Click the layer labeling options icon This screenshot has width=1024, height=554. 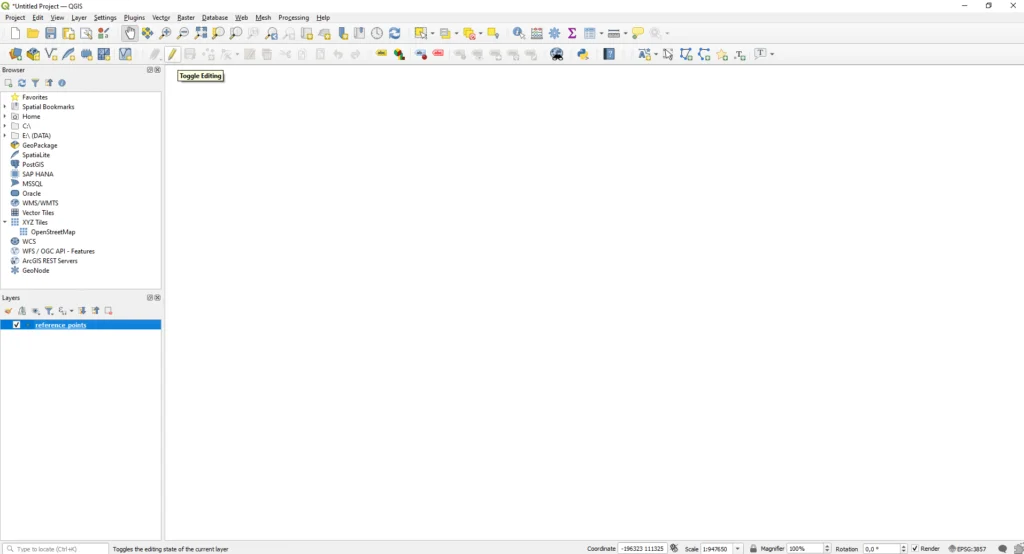(381, 54)
